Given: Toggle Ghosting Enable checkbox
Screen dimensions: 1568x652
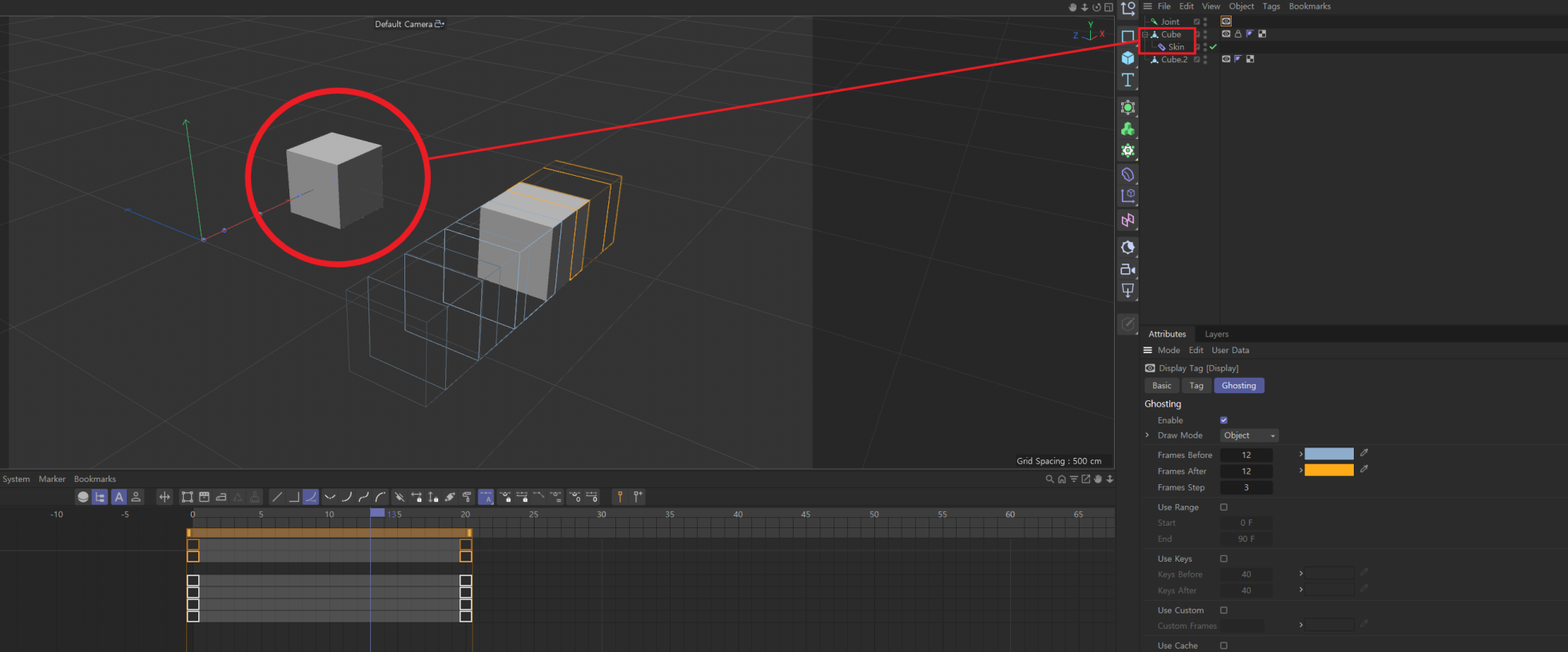Looking at the screenshot, I should click(x=1224, y=420).
